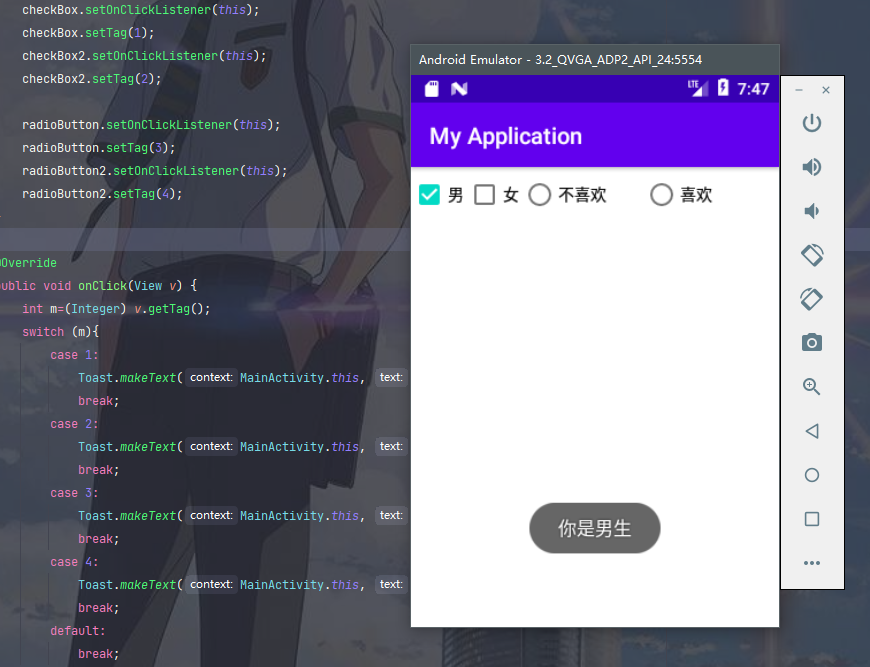Click the default: label in code
This screenshot has height=667, width=870.
[78, 631]
